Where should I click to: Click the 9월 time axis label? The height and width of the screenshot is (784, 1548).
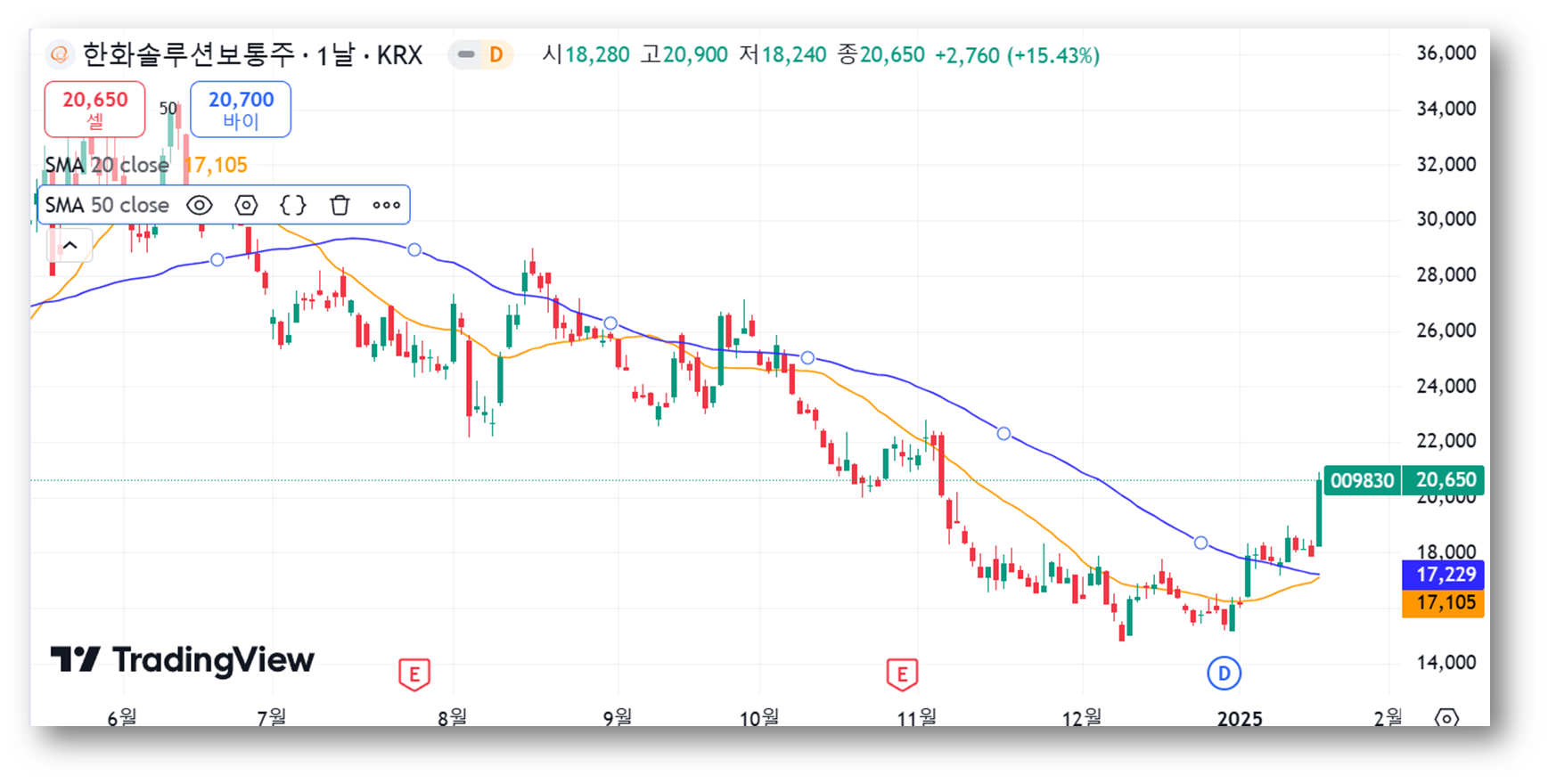[x=618, y=717]
